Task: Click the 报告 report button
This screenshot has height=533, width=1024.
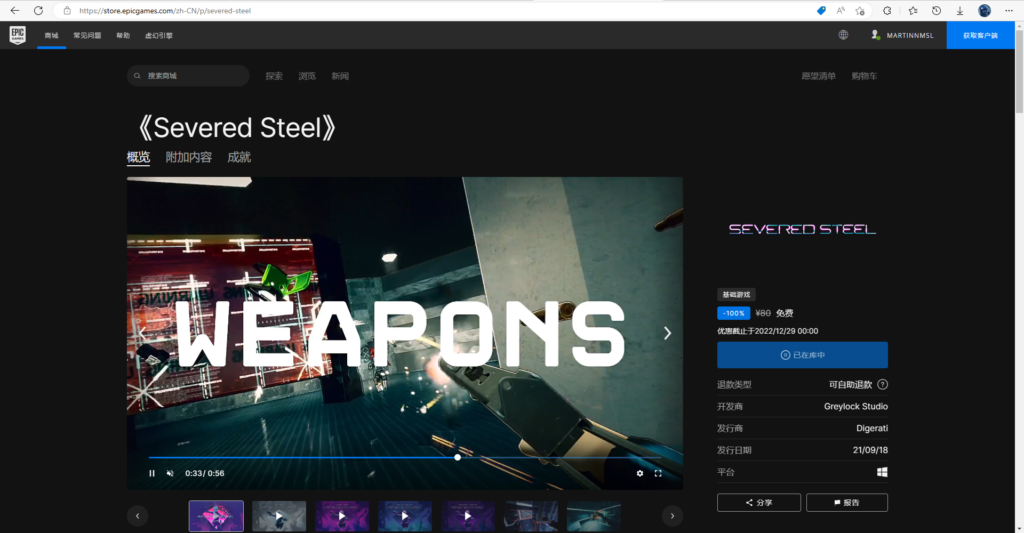Action: pyautogui.click(x=846, y=502)
